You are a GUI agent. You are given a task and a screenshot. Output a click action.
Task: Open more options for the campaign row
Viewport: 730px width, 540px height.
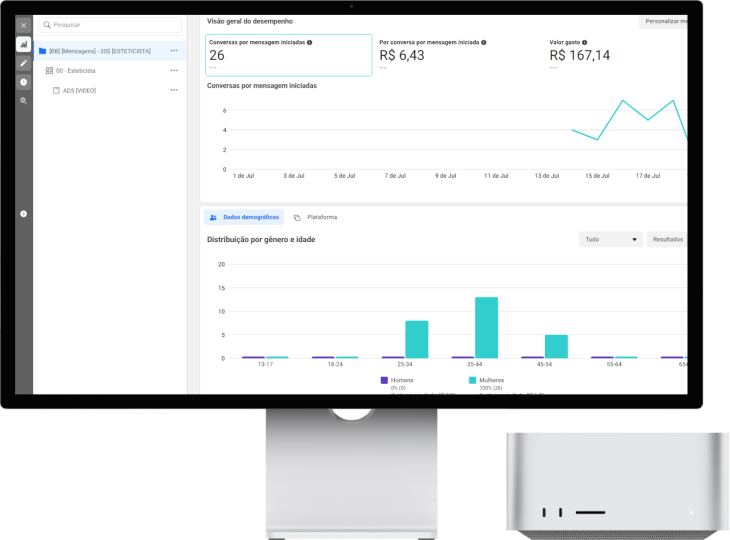pos(174,51)
